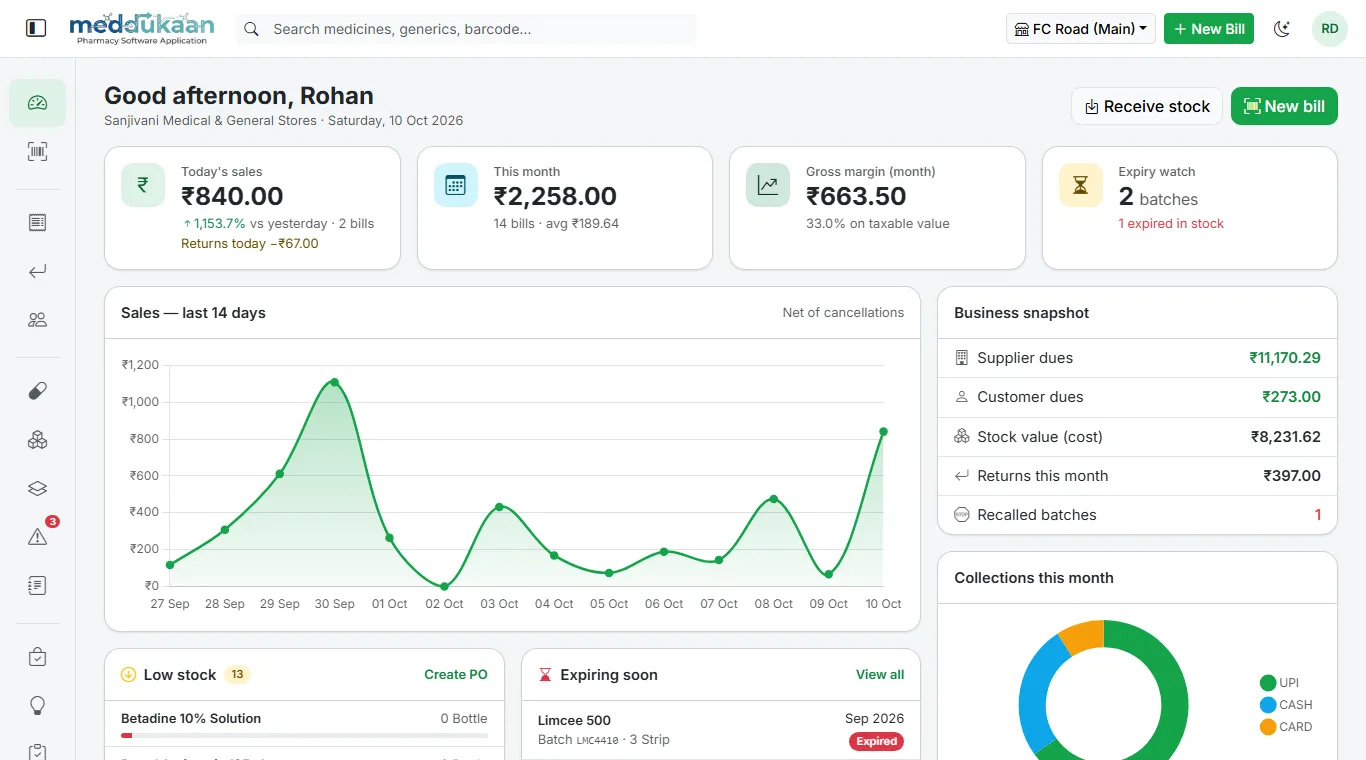Image resolution: width=1366 pixels, height=760 pixels.
Task: Open the layers stack icon in sidebar
Action: tap(38, 489)
